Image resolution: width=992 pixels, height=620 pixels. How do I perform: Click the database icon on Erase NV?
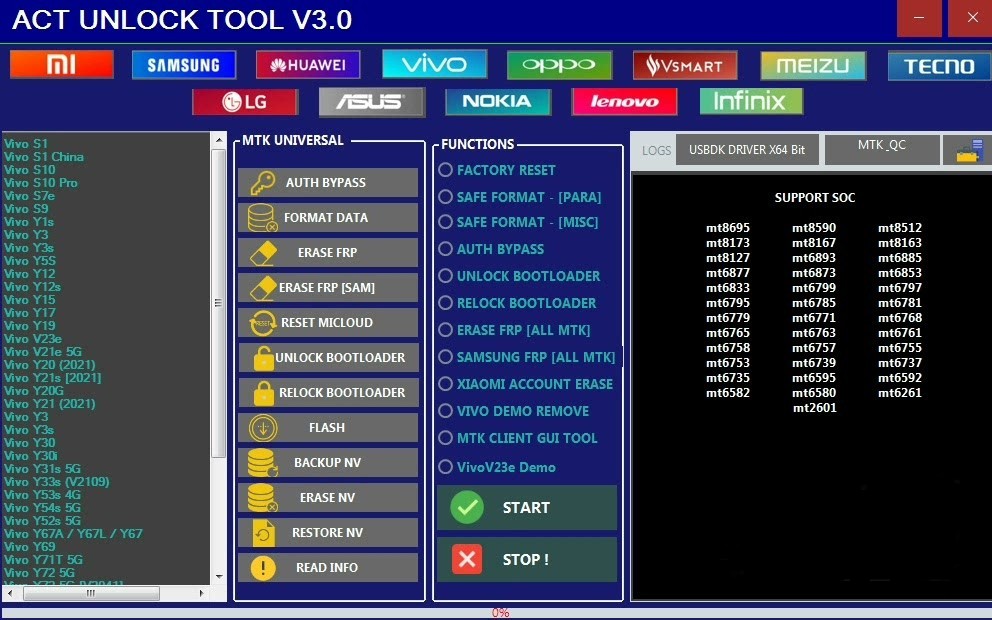point(263,498)
